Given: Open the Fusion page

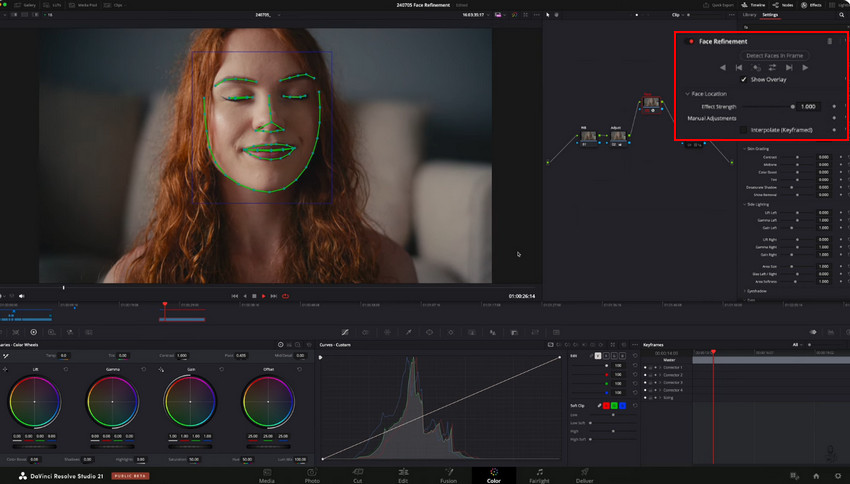Looking at the screenshot, I should pos(448,475).
